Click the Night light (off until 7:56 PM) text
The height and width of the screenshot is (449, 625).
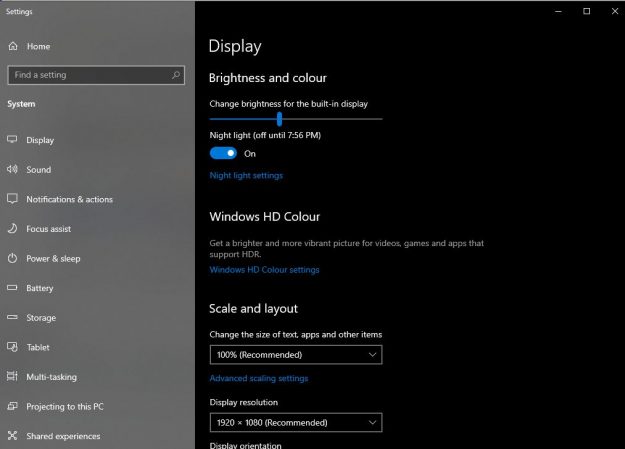[265, 135]
